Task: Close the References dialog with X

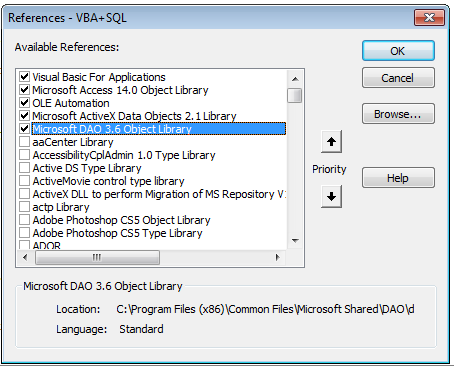Action: tap(429, 17)
